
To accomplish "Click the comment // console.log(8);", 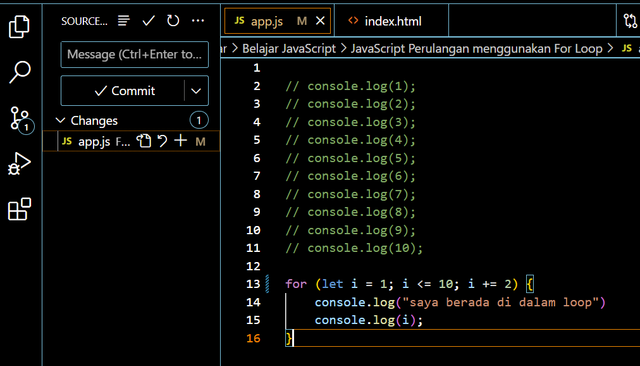I will pyautogui.click(x=350, y=212).
